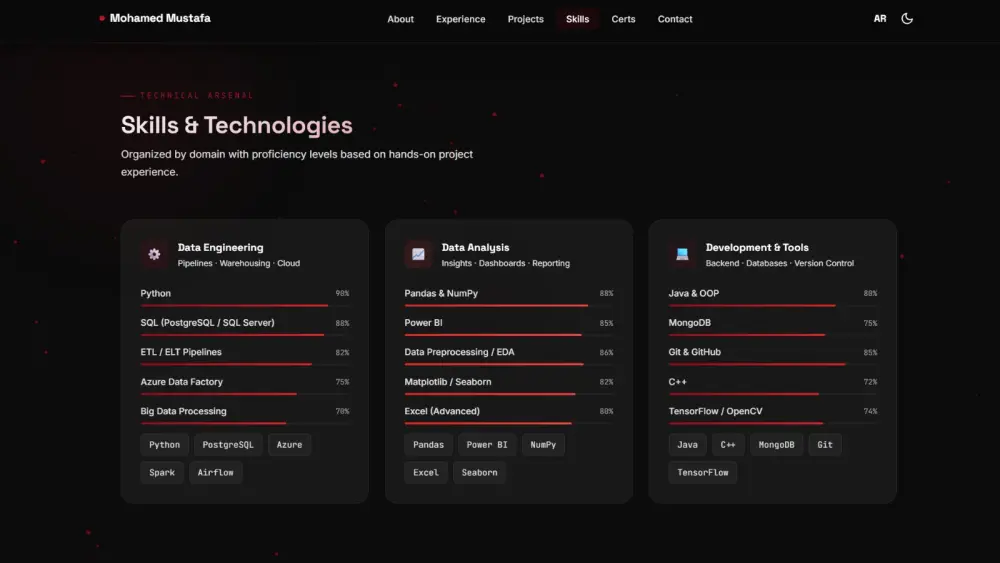Click the Data Engineering card title

pos(220,247)
